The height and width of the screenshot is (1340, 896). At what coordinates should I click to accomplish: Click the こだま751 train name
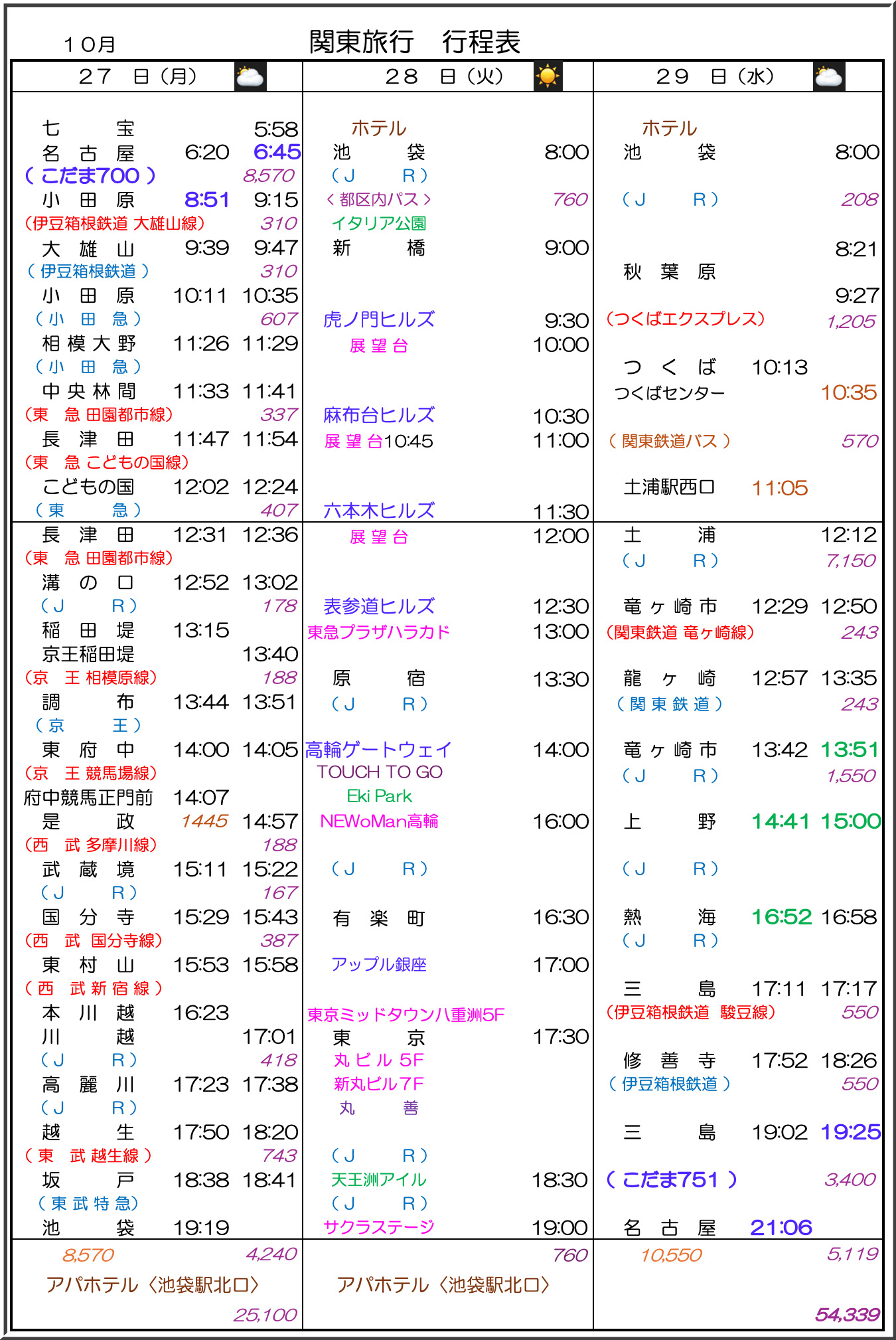tap(671, 1180)
